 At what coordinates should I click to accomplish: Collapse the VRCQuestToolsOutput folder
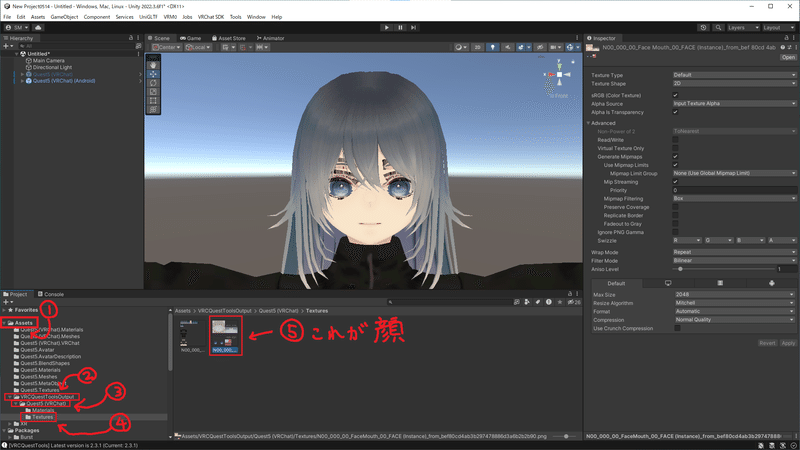point(10,397)
